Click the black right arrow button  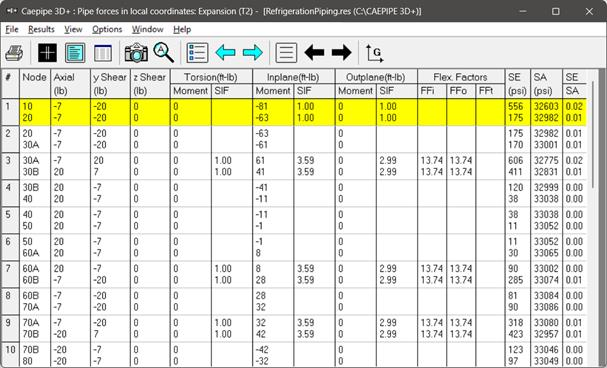[x=341, y=53]
